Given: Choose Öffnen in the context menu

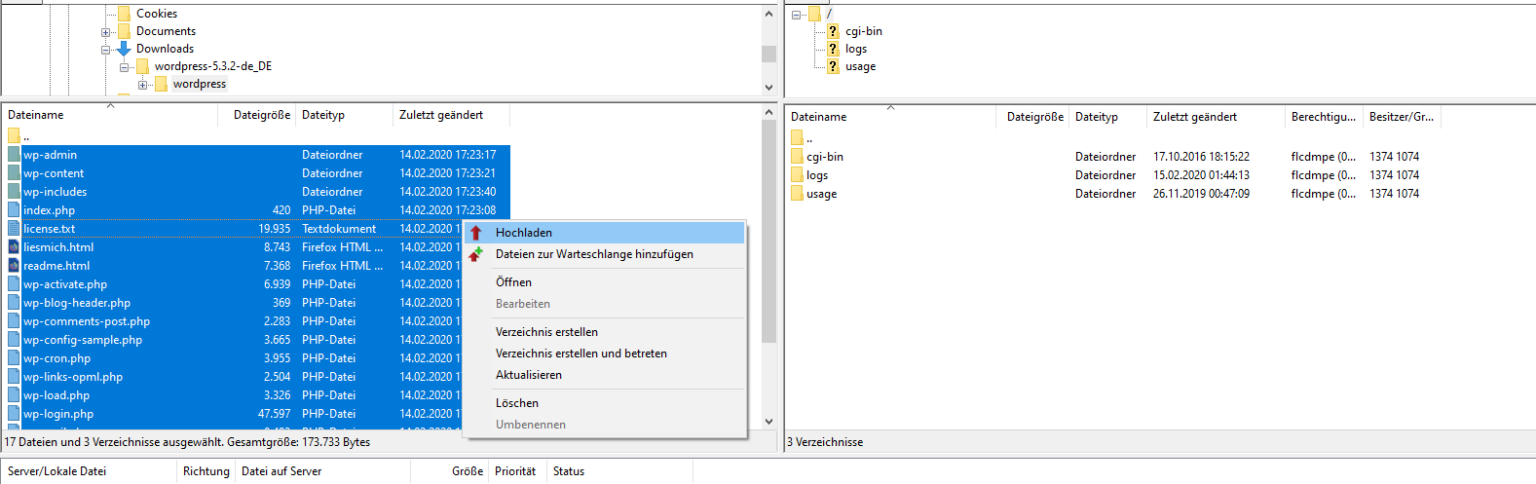Looking at the screenshot, I should click(x=604, y=282).
